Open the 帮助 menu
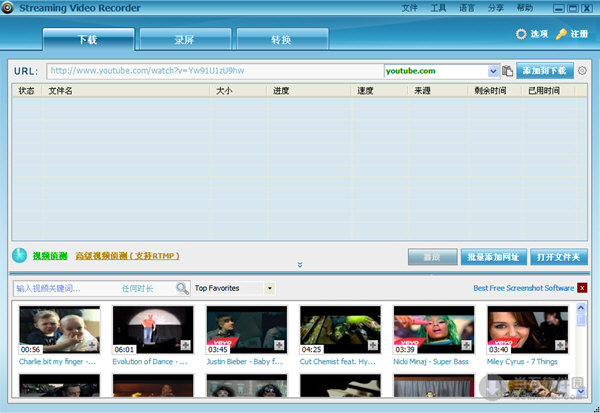The width and height of the screenshot is (600, 413). point(524,8)
